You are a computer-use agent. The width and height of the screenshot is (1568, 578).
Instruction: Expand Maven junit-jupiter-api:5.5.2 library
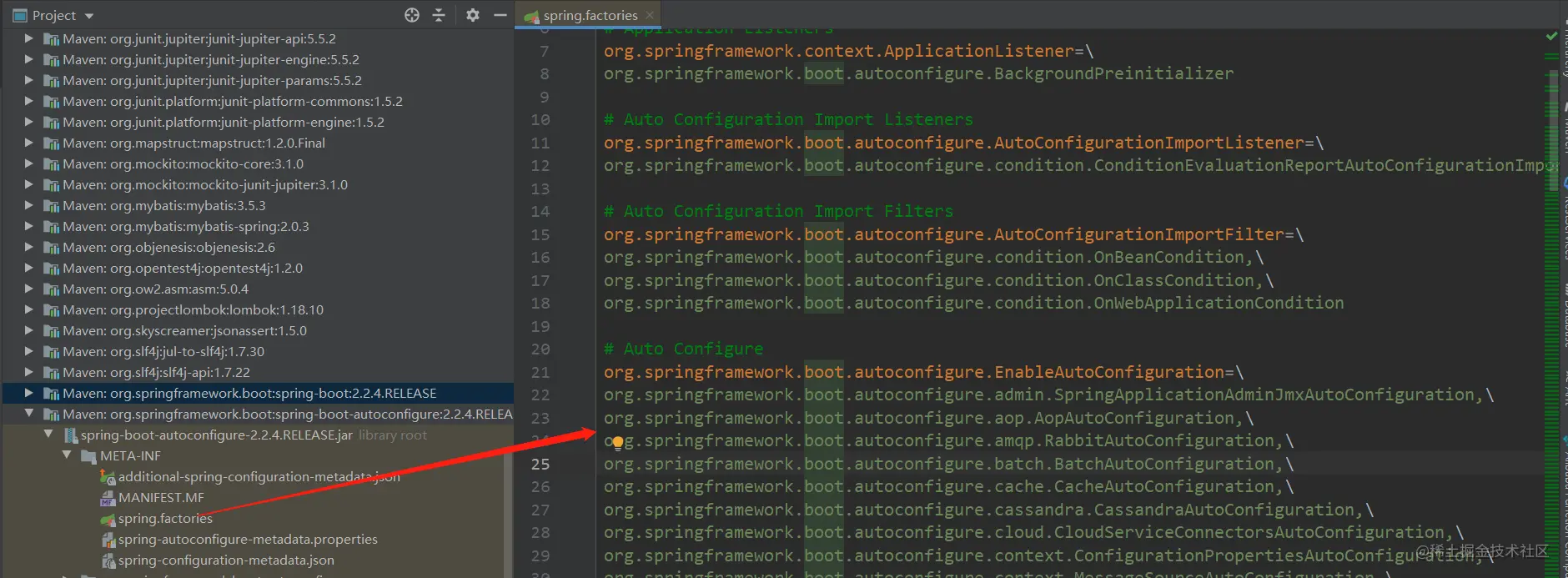coord(29,38)
